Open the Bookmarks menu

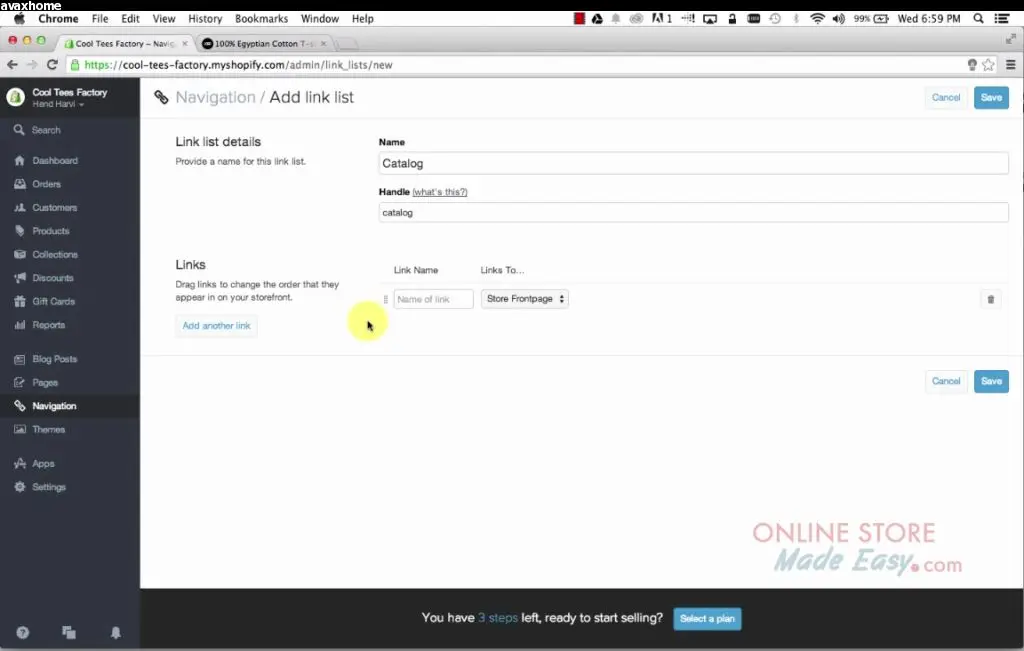261,18
